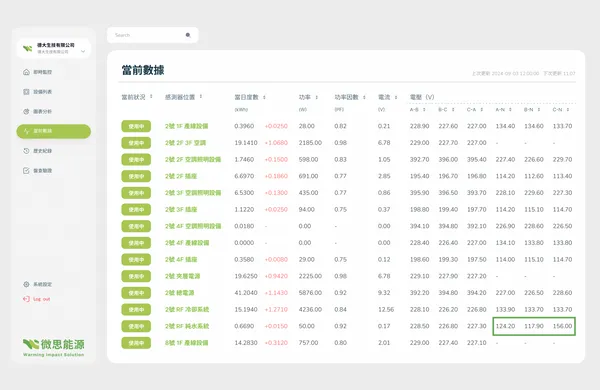Click 使用中 badge for 2號 總電源
600x390 pixels.
point(136,293)
